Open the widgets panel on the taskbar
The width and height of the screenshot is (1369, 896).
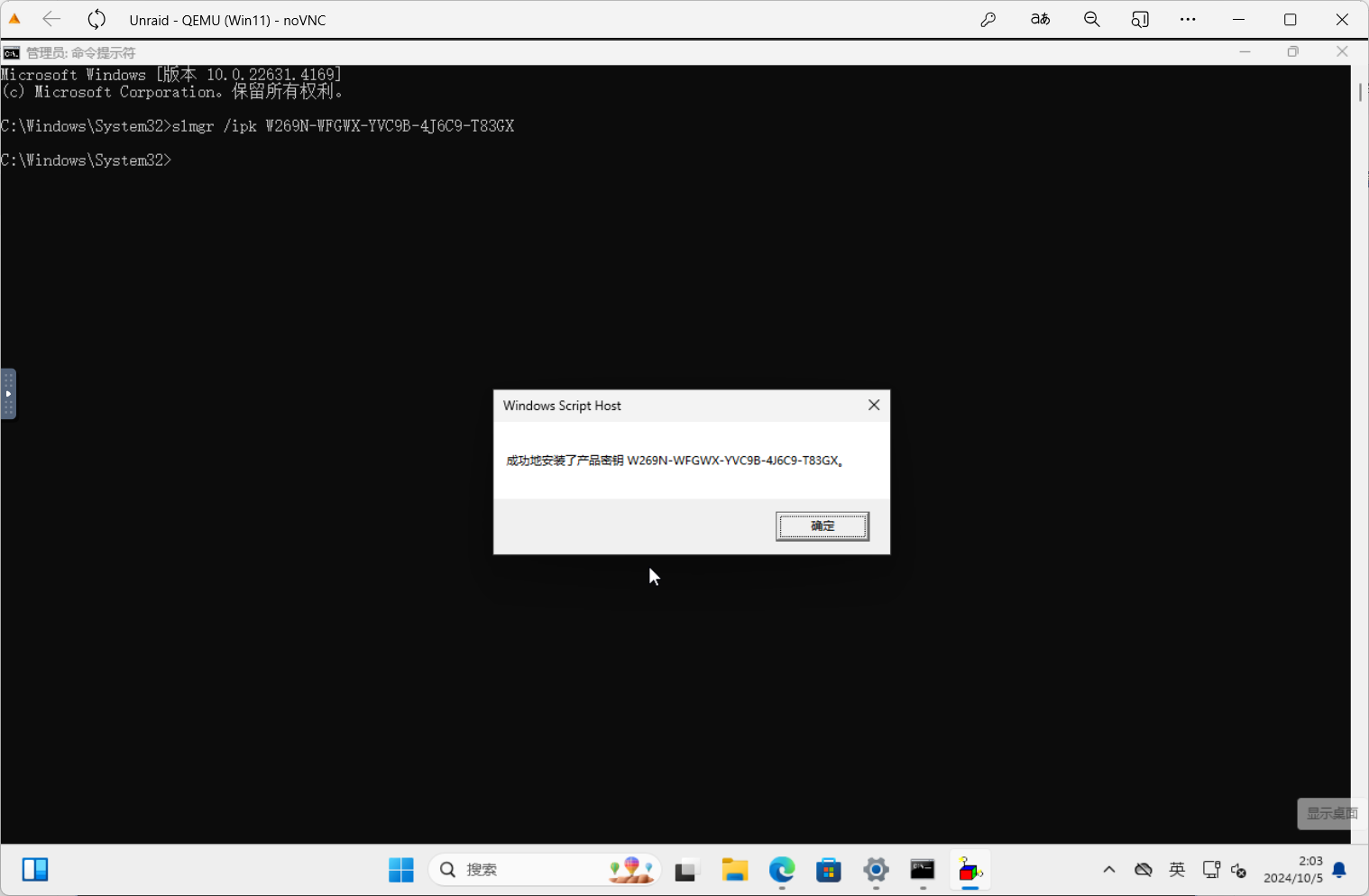click(x=35, y=870)
